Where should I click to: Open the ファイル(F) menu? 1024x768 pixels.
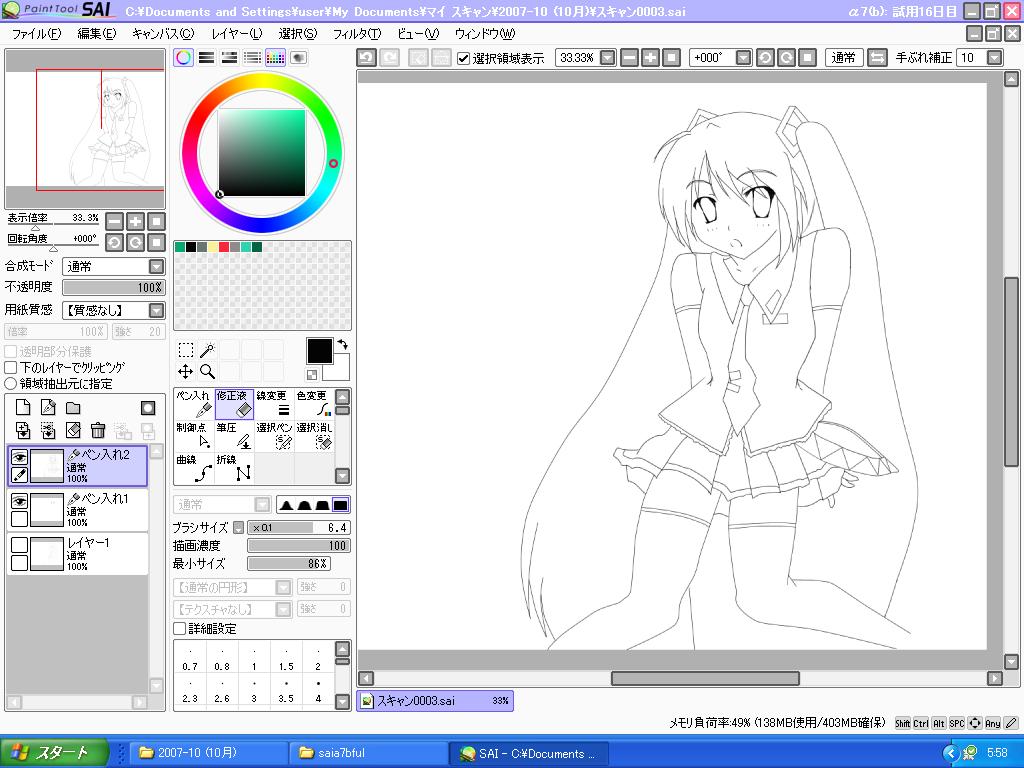(36, 33)
